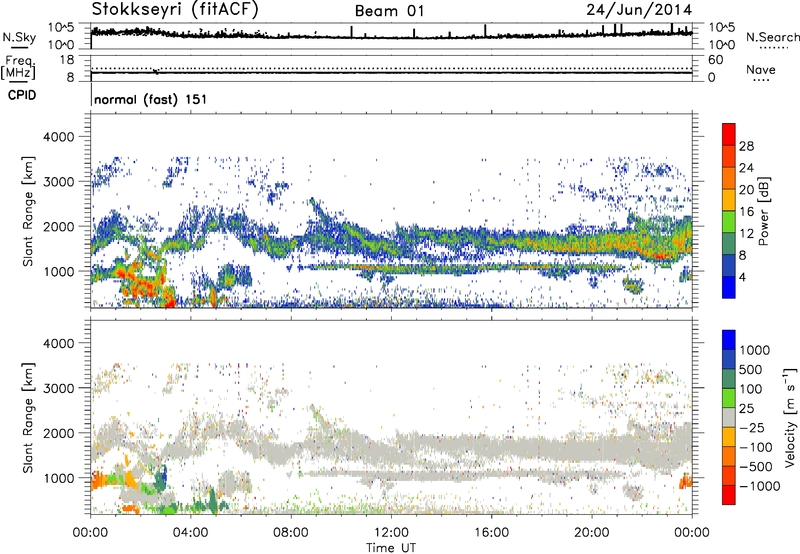Click the 'normal (fast) 151' text
This screenshot has width=800, height=554.
pyautogui.click(x=151, y=99)
